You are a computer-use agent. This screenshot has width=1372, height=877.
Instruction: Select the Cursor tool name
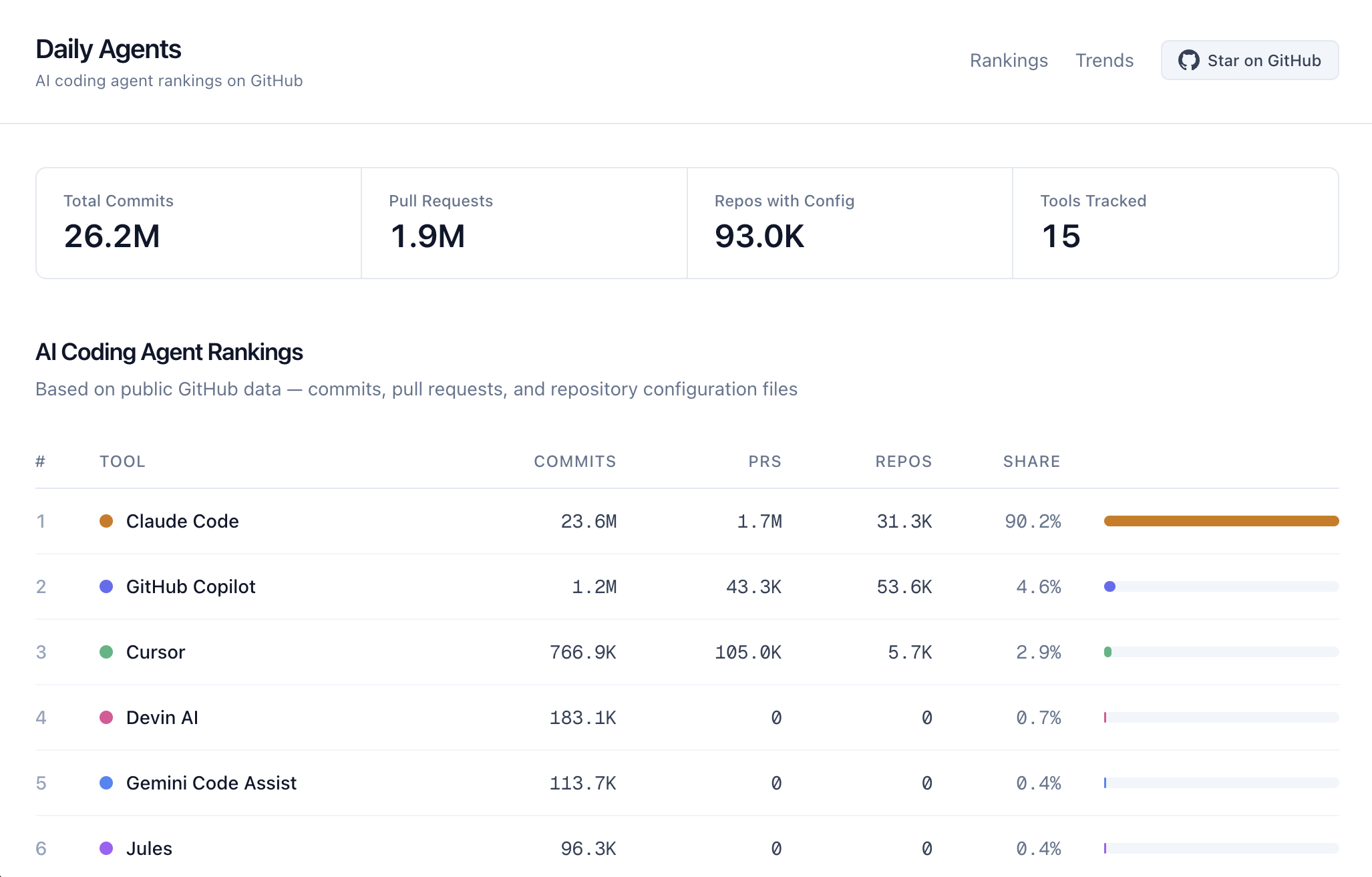point(156,652)
